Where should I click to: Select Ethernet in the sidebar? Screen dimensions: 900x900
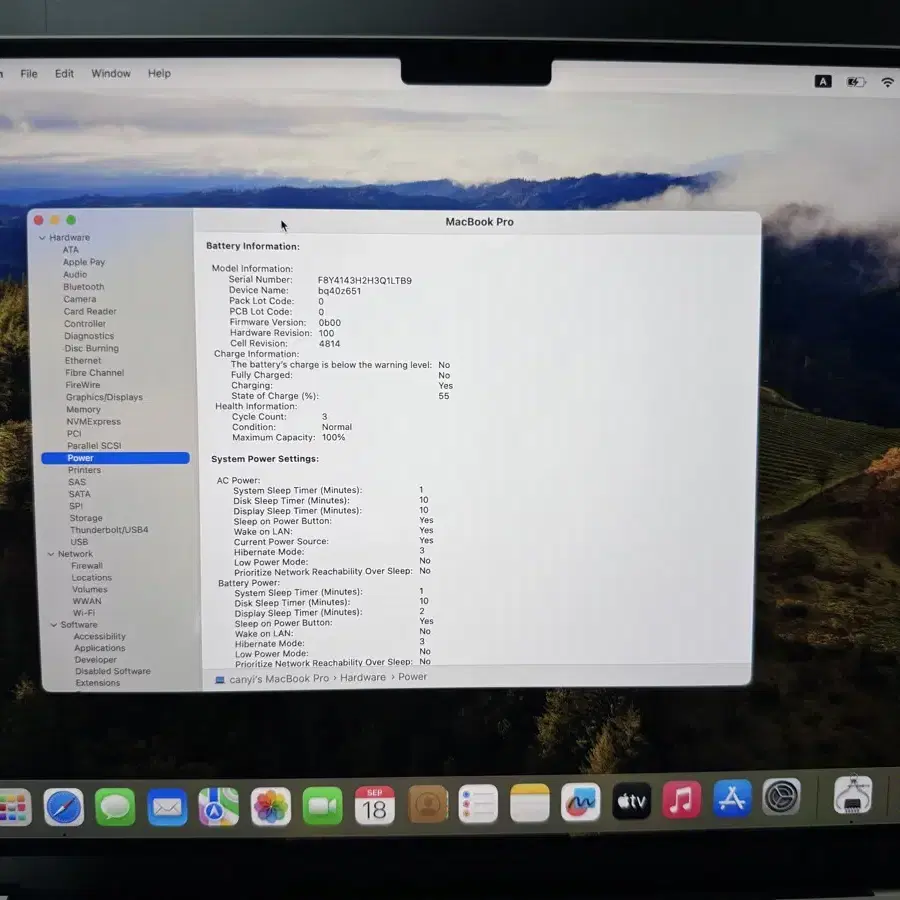[83, 360]
